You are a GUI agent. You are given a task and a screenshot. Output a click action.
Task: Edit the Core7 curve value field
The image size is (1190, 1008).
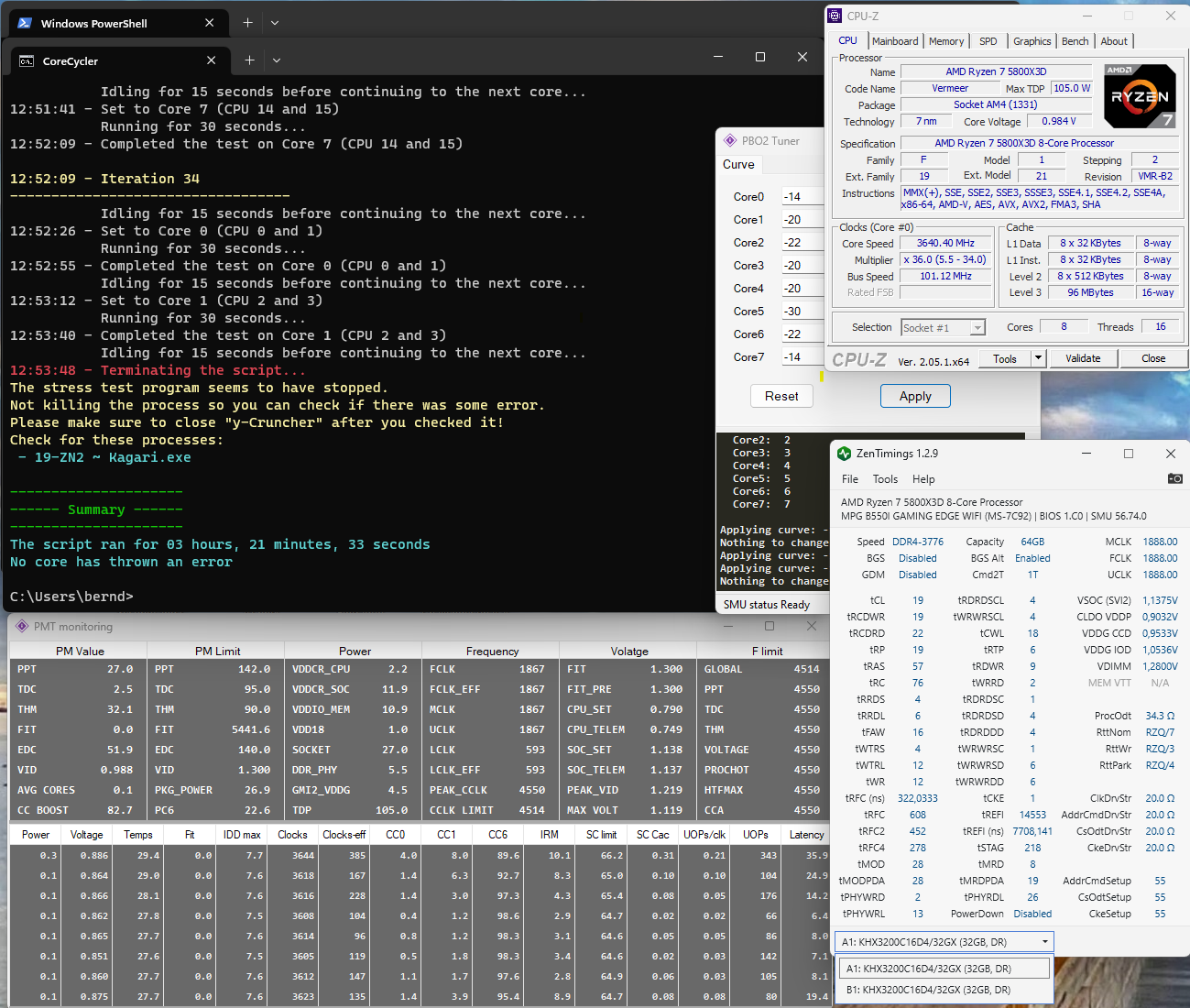pos(803,357)
